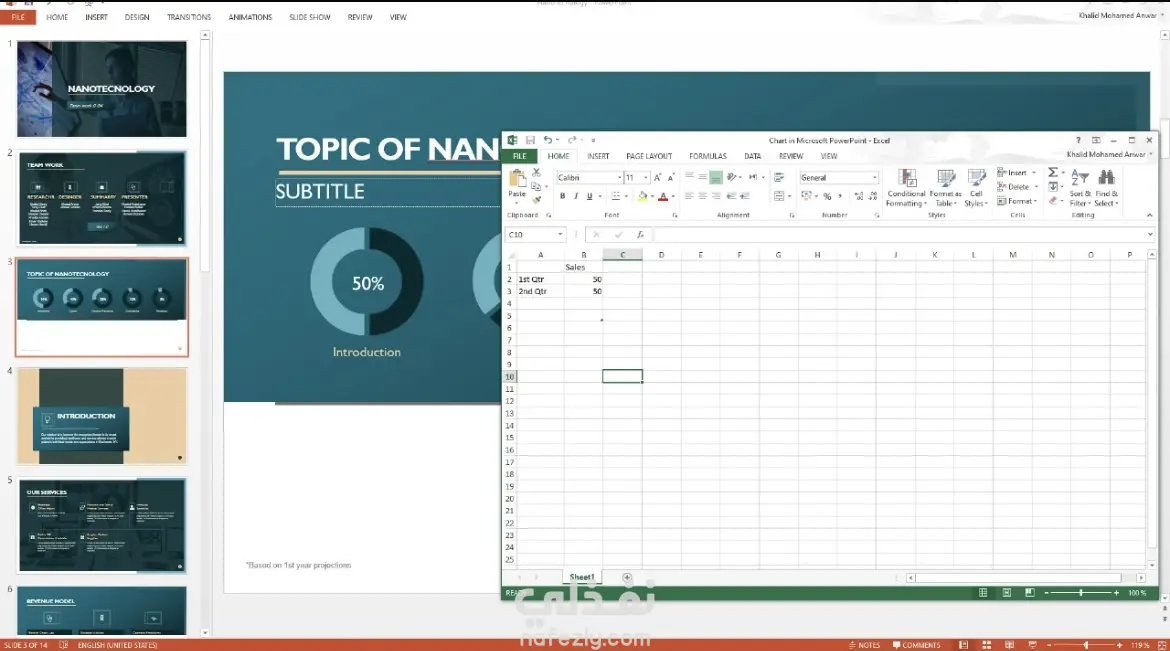Open Find & Select binoculars

1107,188
